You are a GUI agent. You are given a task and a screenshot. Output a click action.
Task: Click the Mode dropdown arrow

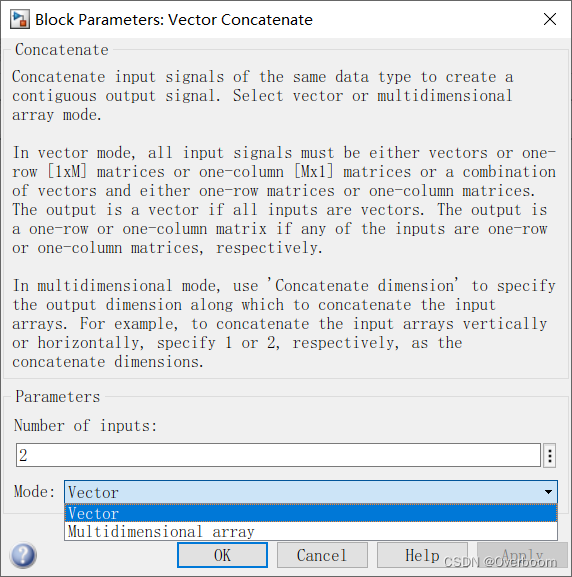pos(548,492)
